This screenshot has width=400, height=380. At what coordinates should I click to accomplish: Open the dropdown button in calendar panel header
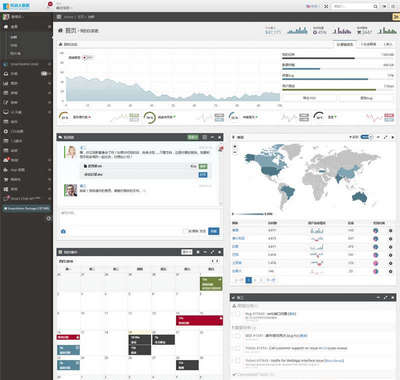(187, 252)
